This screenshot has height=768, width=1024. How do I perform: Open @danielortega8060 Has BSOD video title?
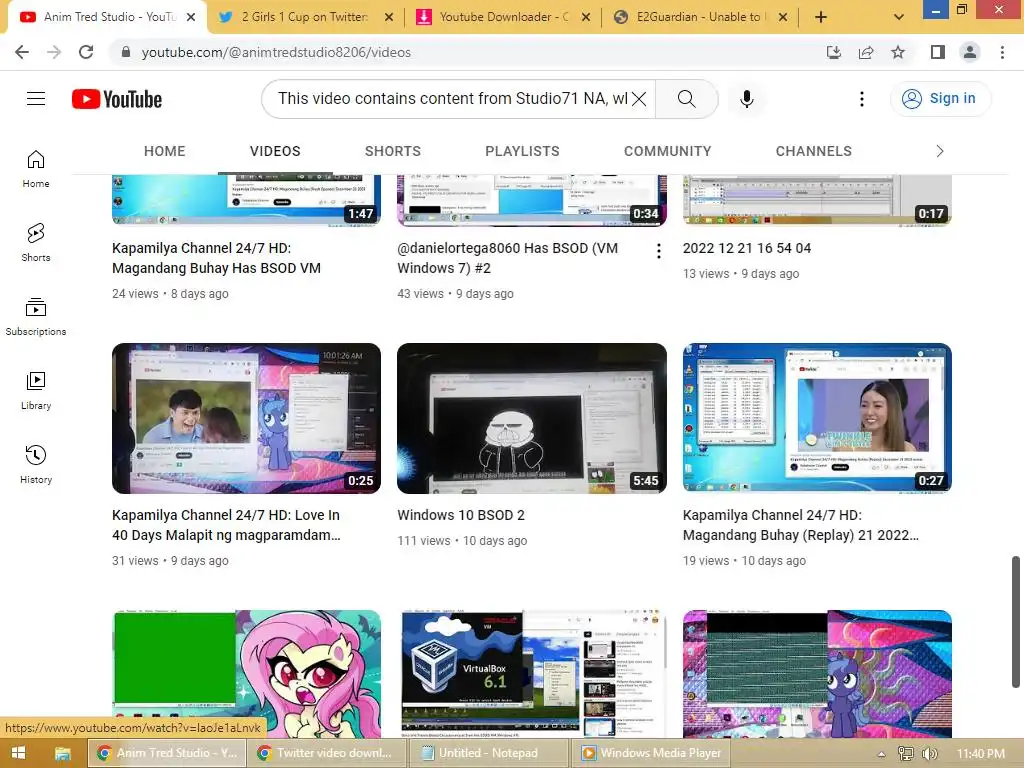(507, 258)
